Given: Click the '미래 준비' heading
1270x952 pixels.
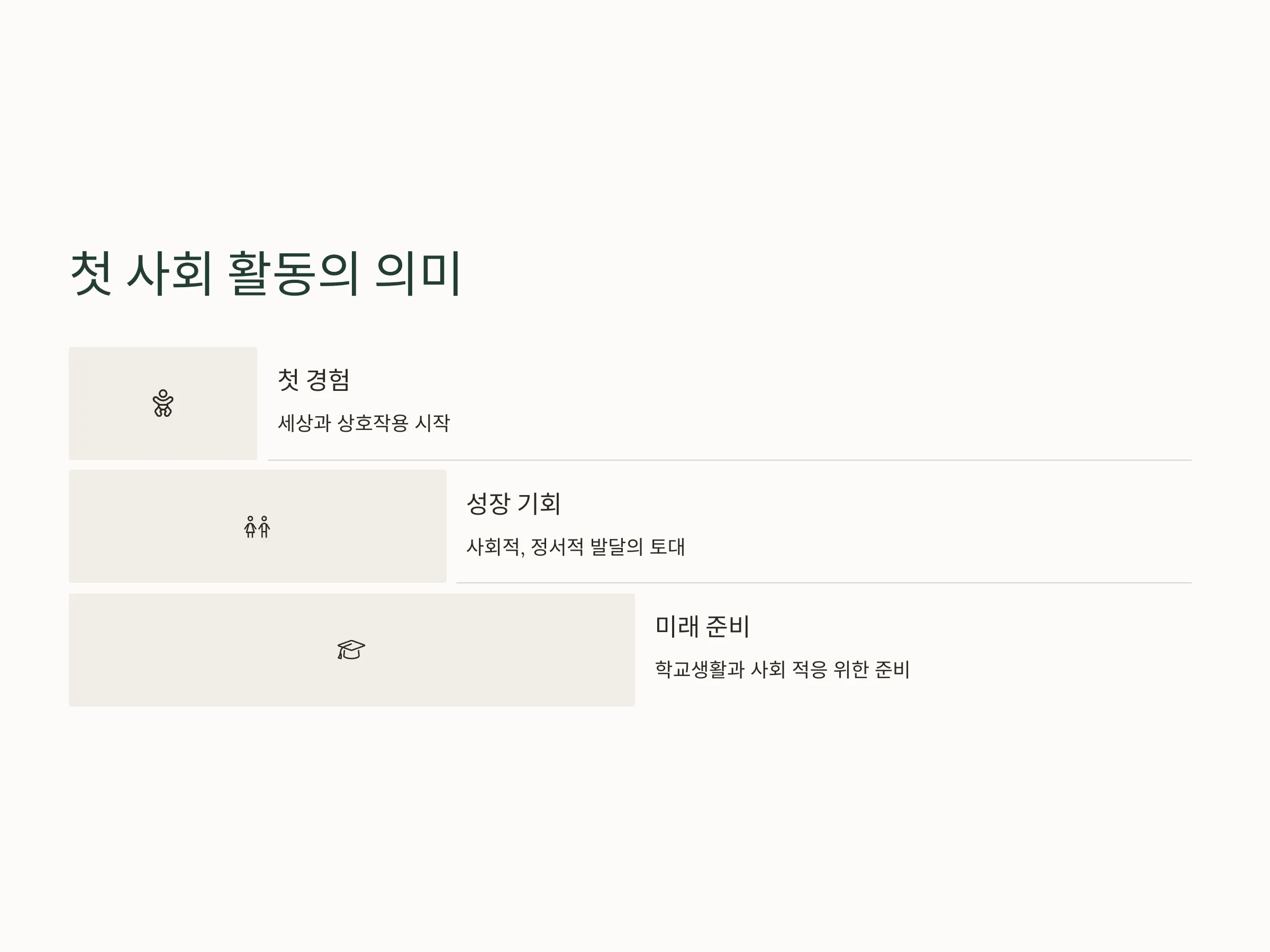Looking at the screenshot, I should tap(702, 626).
